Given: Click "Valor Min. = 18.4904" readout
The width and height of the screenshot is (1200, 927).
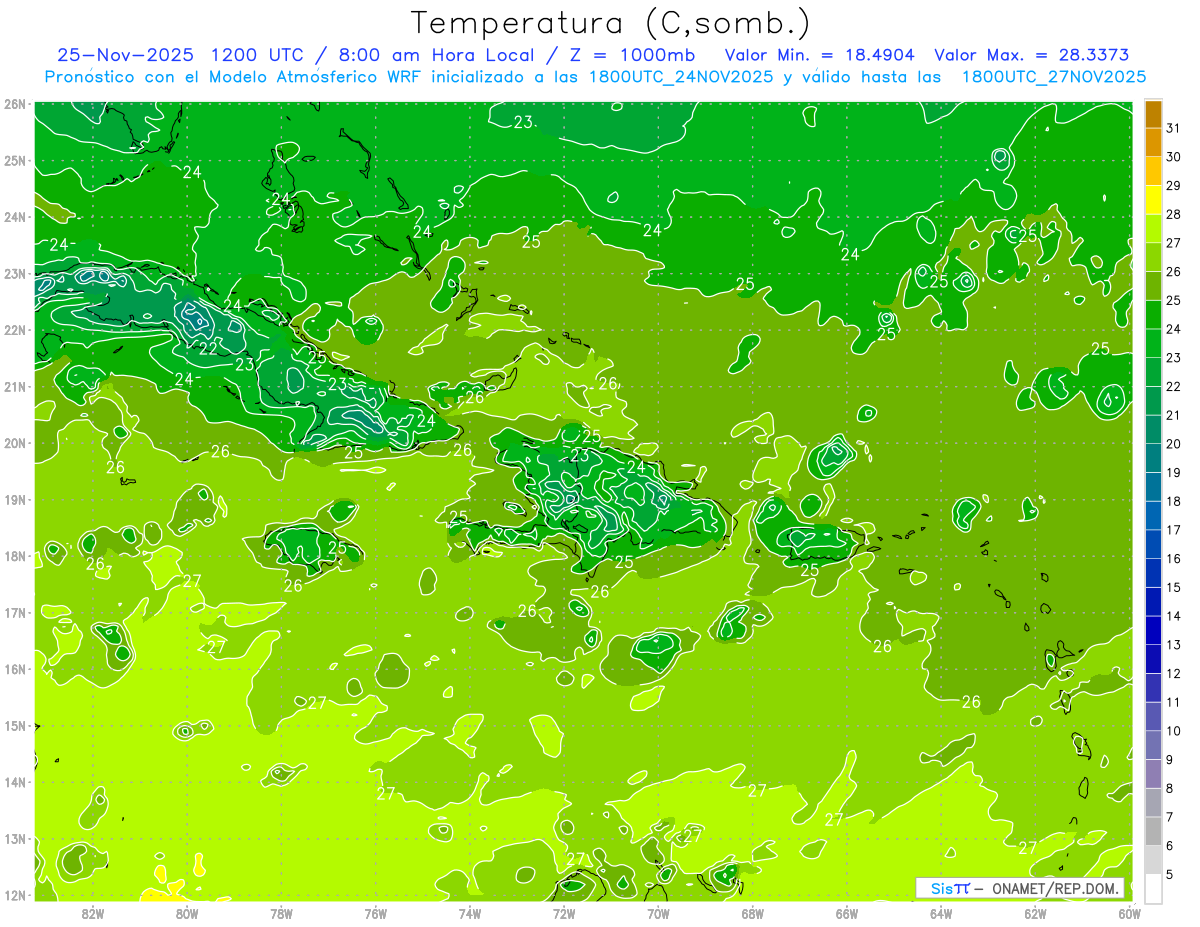Looking at the screenshot, I should pos(820,55).
